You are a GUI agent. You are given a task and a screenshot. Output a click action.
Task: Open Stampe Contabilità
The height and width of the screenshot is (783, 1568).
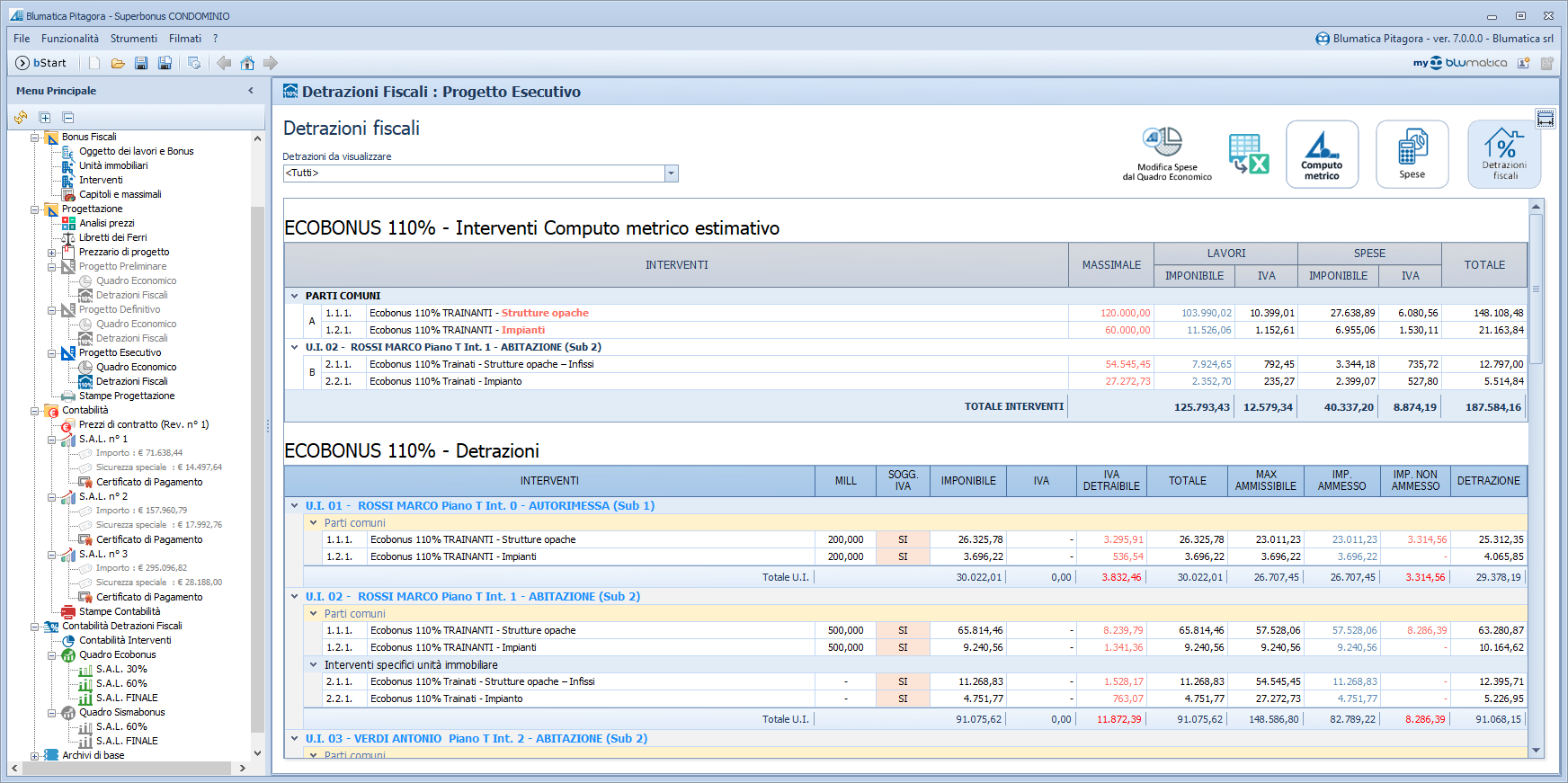[120, 611]
